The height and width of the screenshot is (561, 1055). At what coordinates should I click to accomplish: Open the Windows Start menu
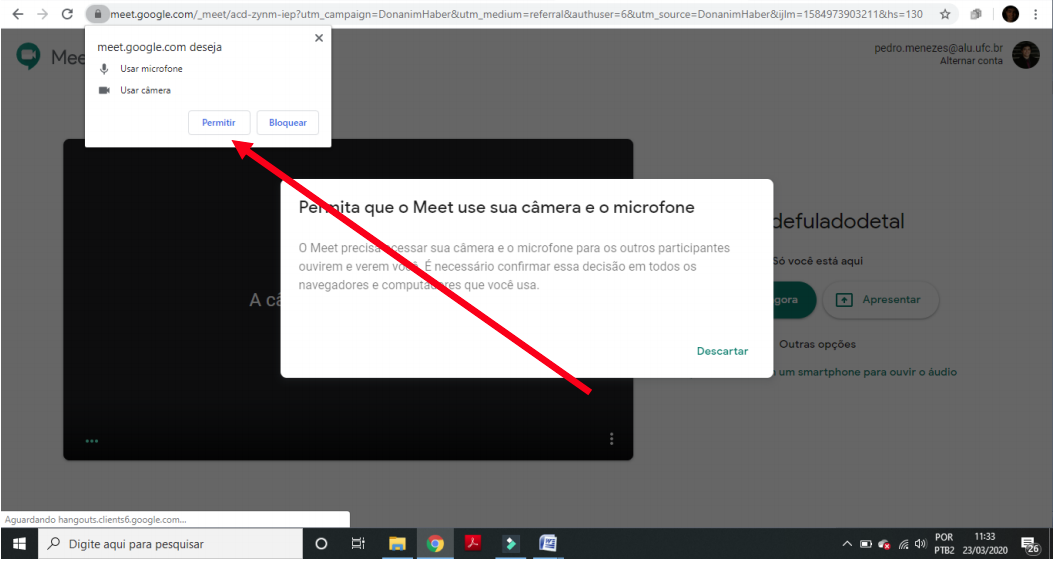pyautogui.click(x=19, y=544)
